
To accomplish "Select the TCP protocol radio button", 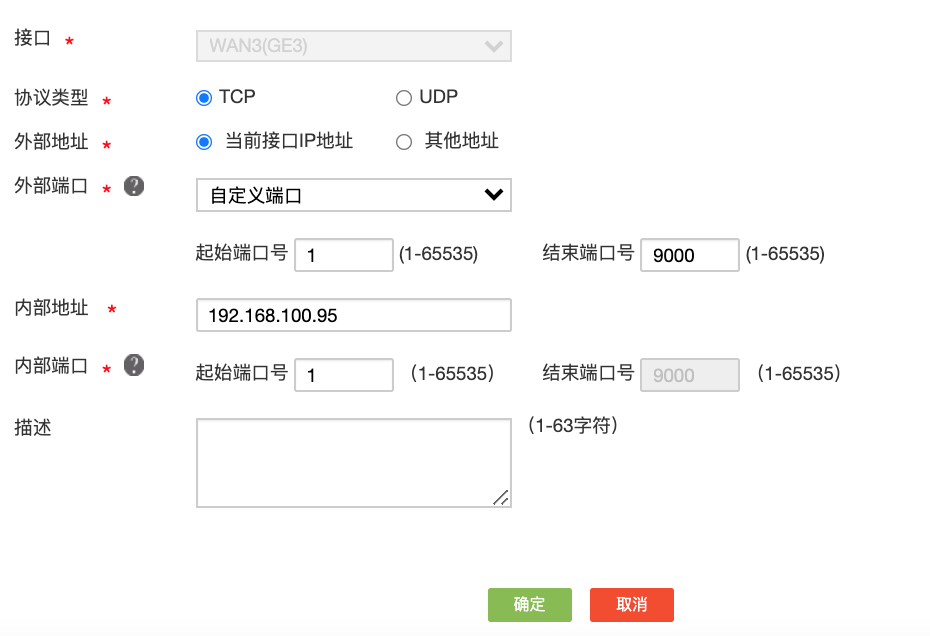I will pos(204,98).
